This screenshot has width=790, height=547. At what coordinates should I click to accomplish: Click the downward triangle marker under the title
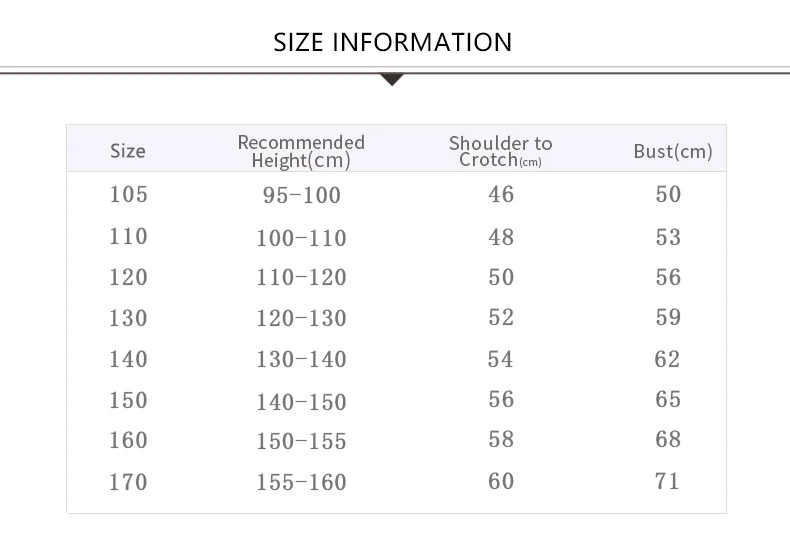point(392,79)
